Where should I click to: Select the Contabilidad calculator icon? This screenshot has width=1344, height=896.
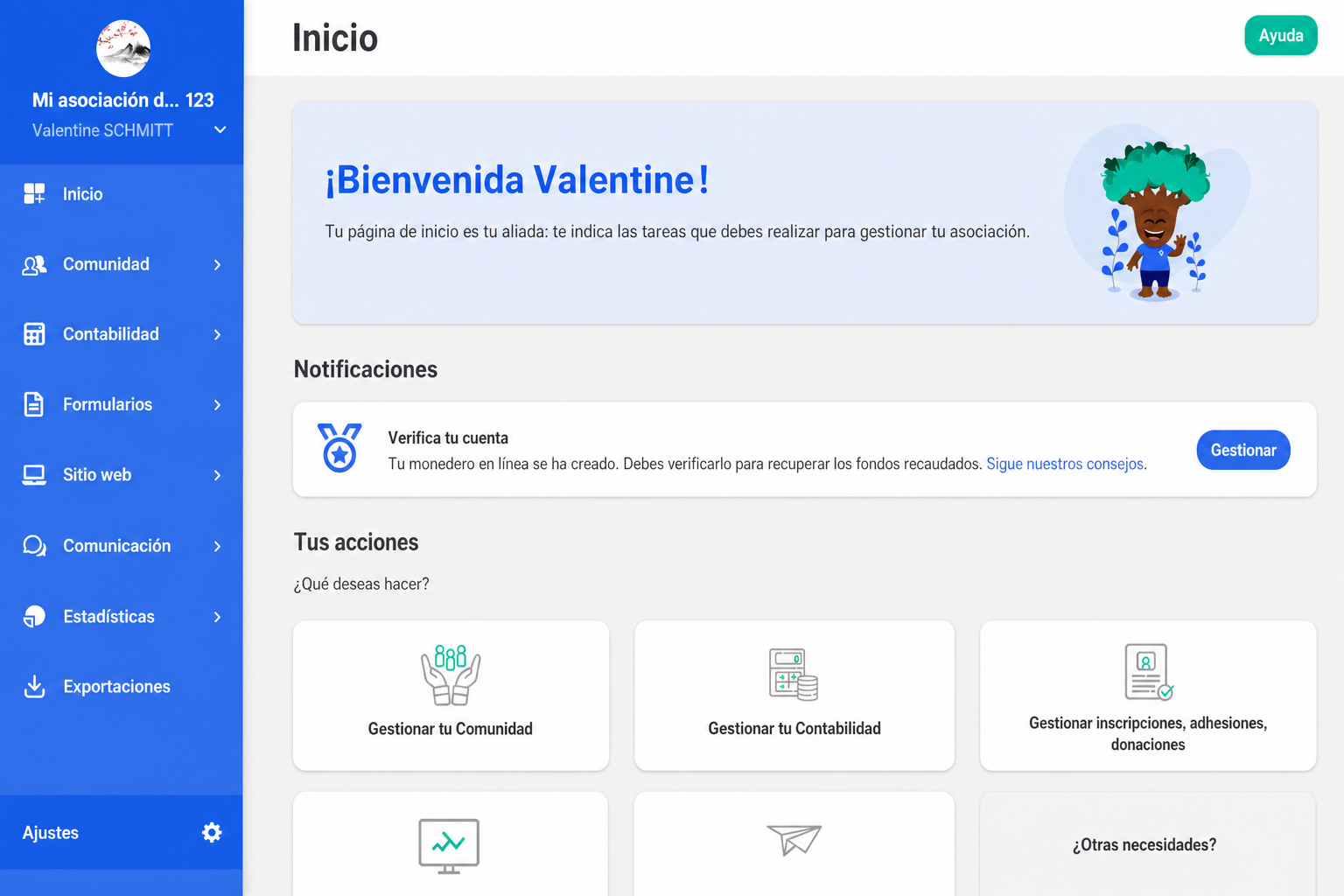click(x=34, y=334)
